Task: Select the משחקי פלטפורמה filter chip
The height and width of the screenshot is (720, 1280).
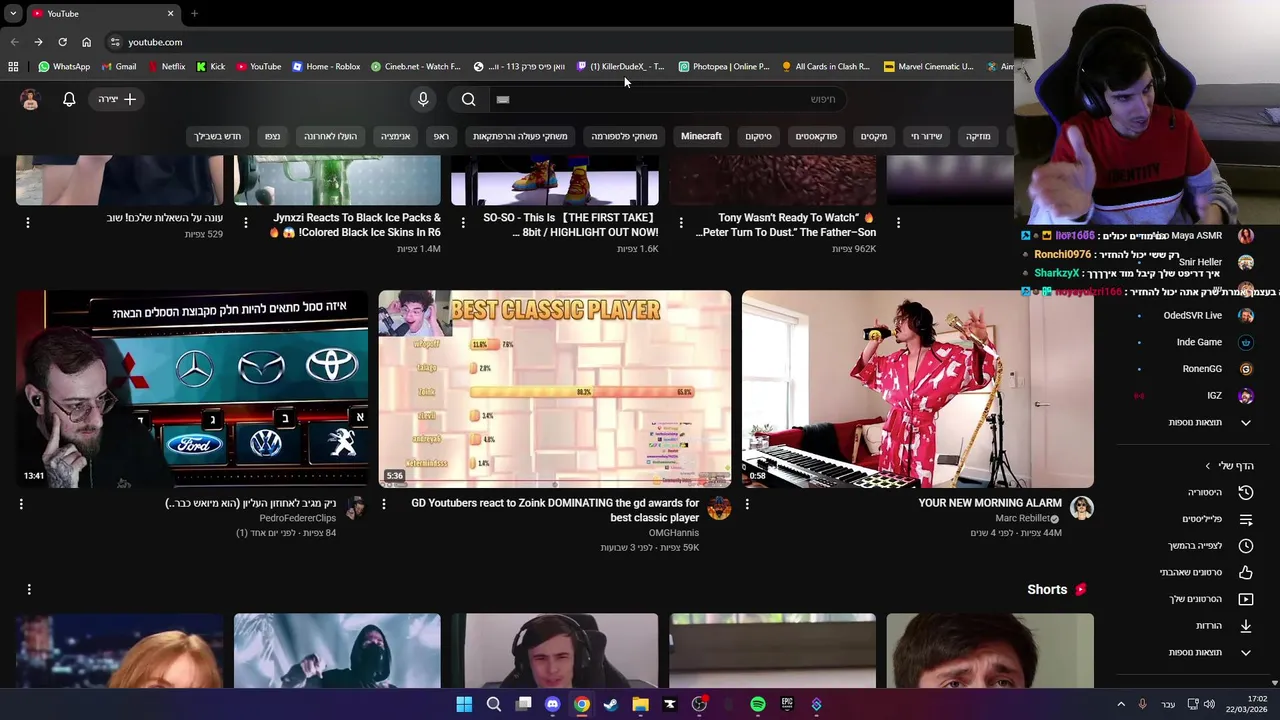Action: coord(624,136)
